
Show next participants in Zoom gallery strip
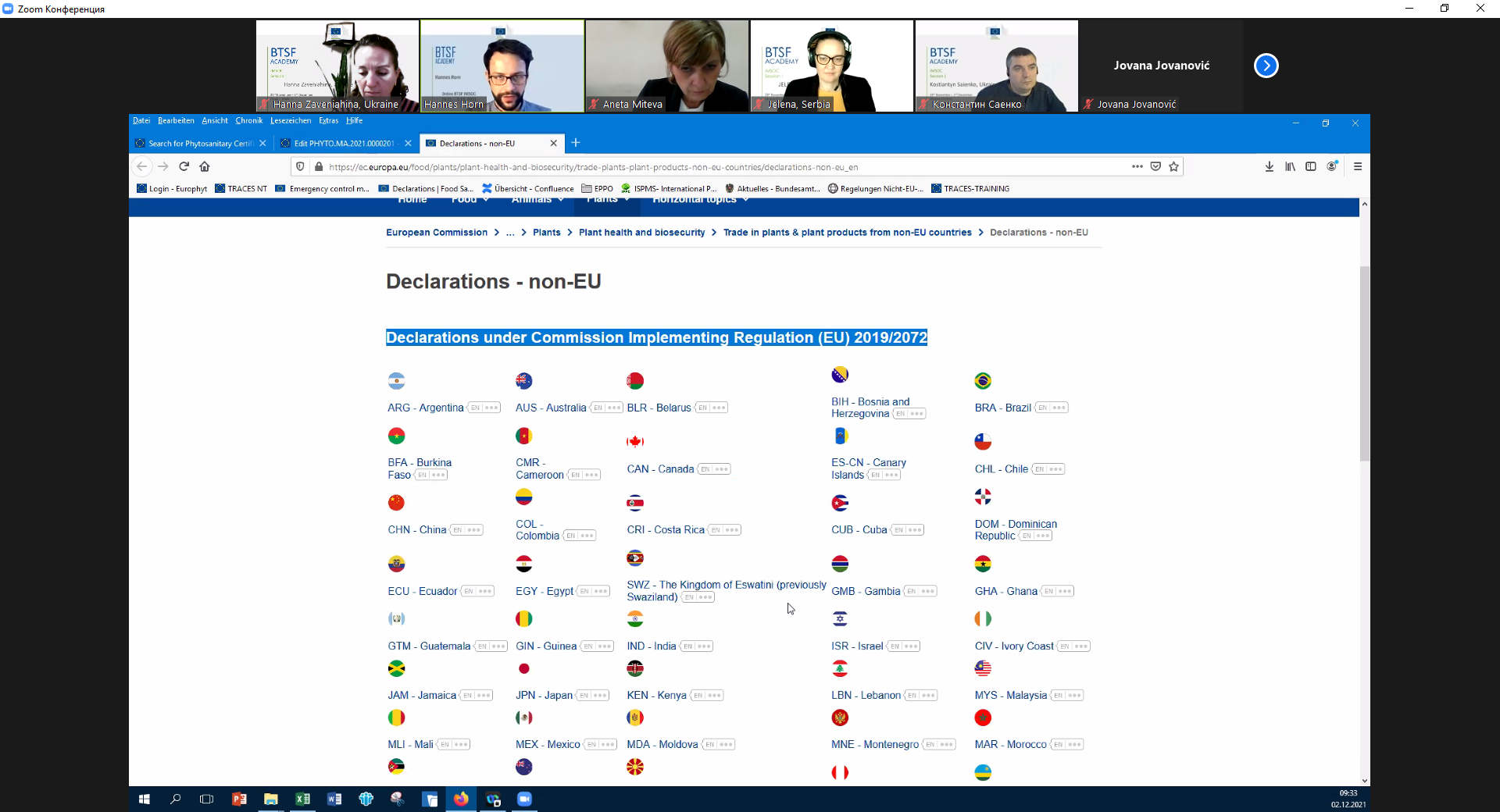click(1266, 66)
